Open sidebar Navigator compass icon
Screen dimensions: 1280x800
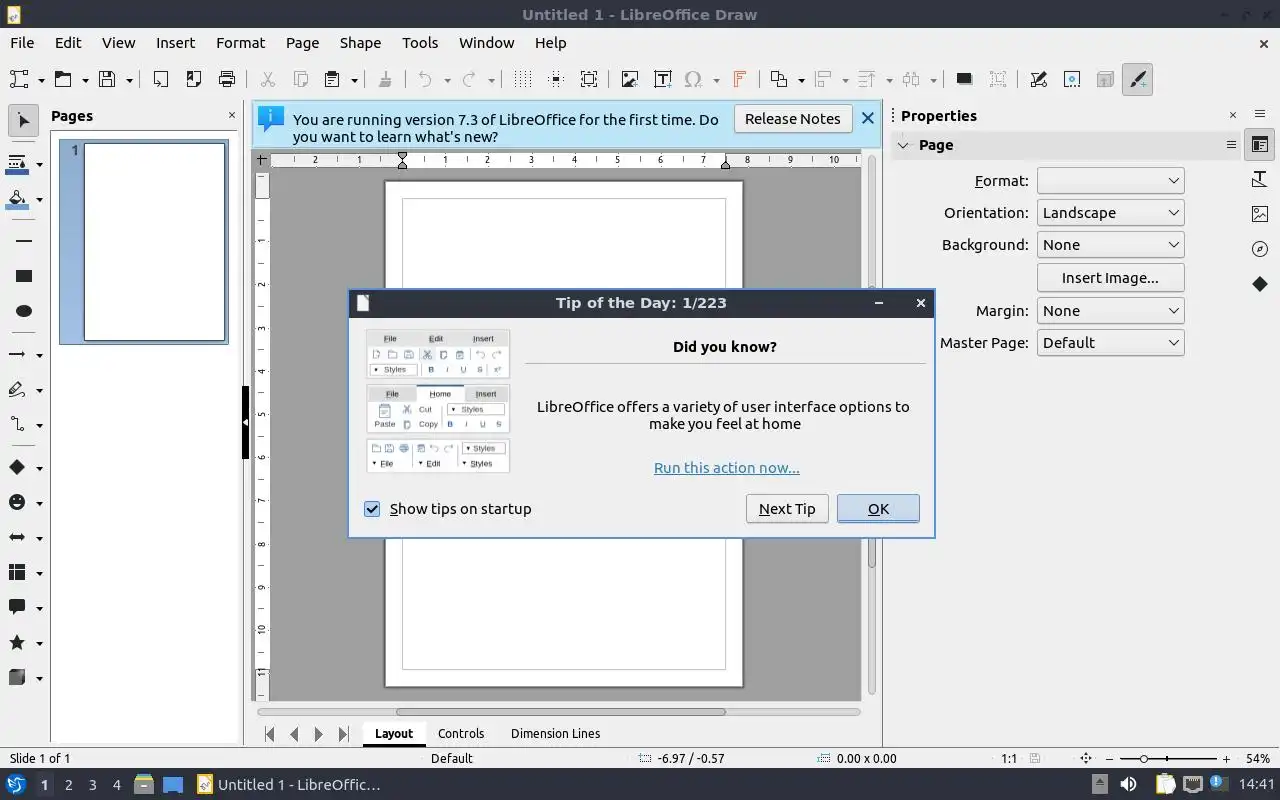tap(1260, 249)
